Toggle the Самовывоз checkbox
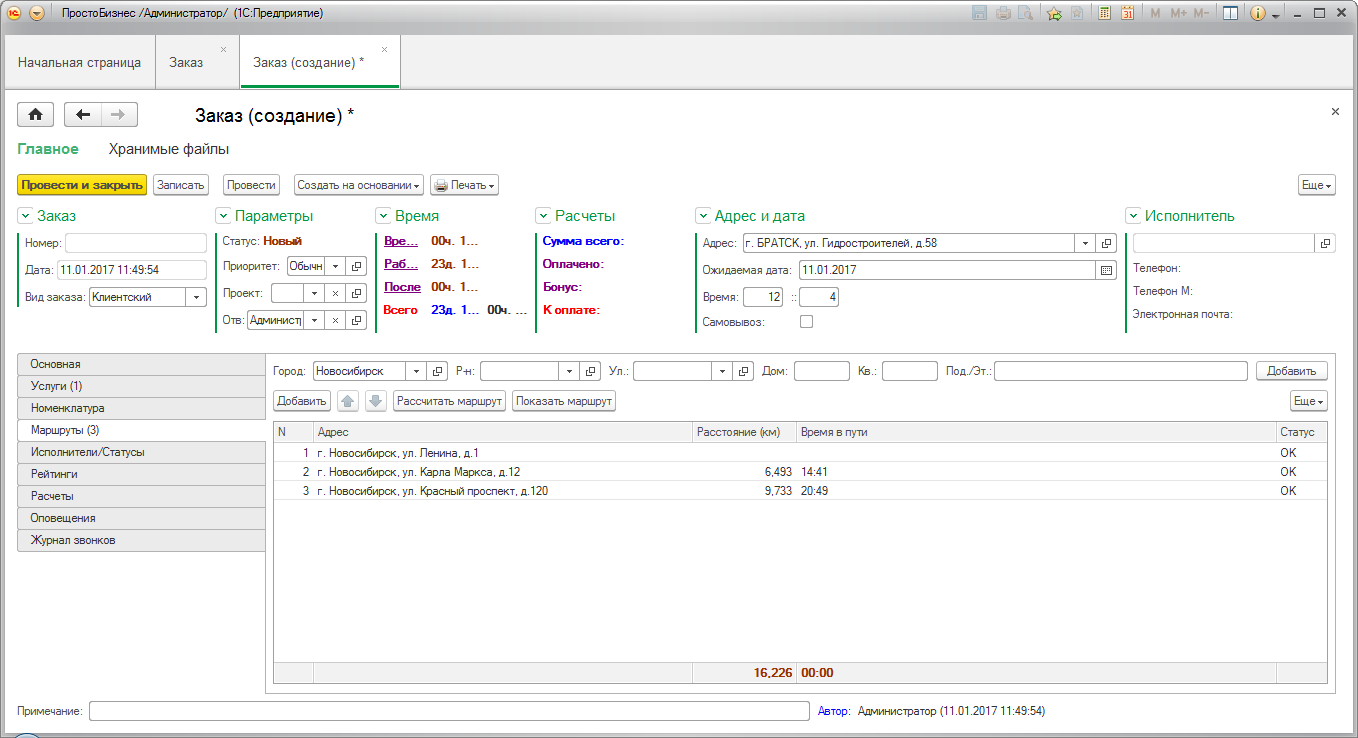The image size is (1358, 738). coord(806,322)
